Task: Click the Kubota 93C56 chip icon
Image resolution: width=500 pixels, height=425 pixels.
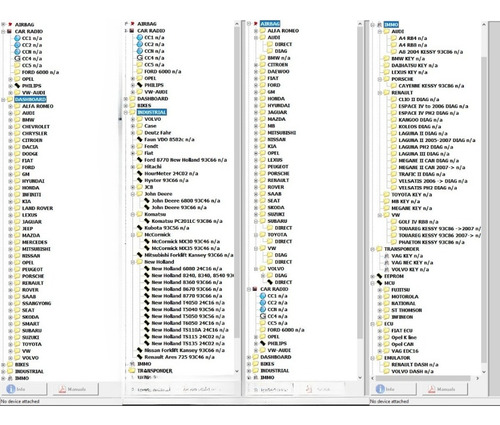Action: [x=140, y=228]
